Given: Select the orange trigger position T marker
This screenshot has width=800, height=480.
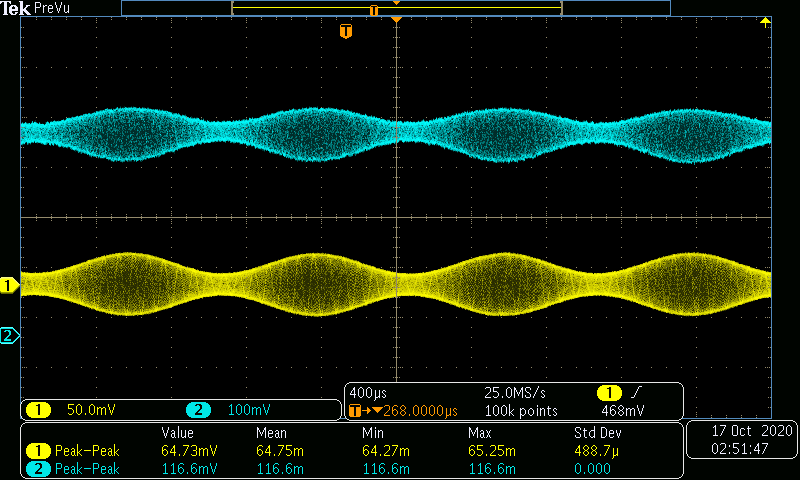Looking at the screenshot, I should [x=346, y=31].
